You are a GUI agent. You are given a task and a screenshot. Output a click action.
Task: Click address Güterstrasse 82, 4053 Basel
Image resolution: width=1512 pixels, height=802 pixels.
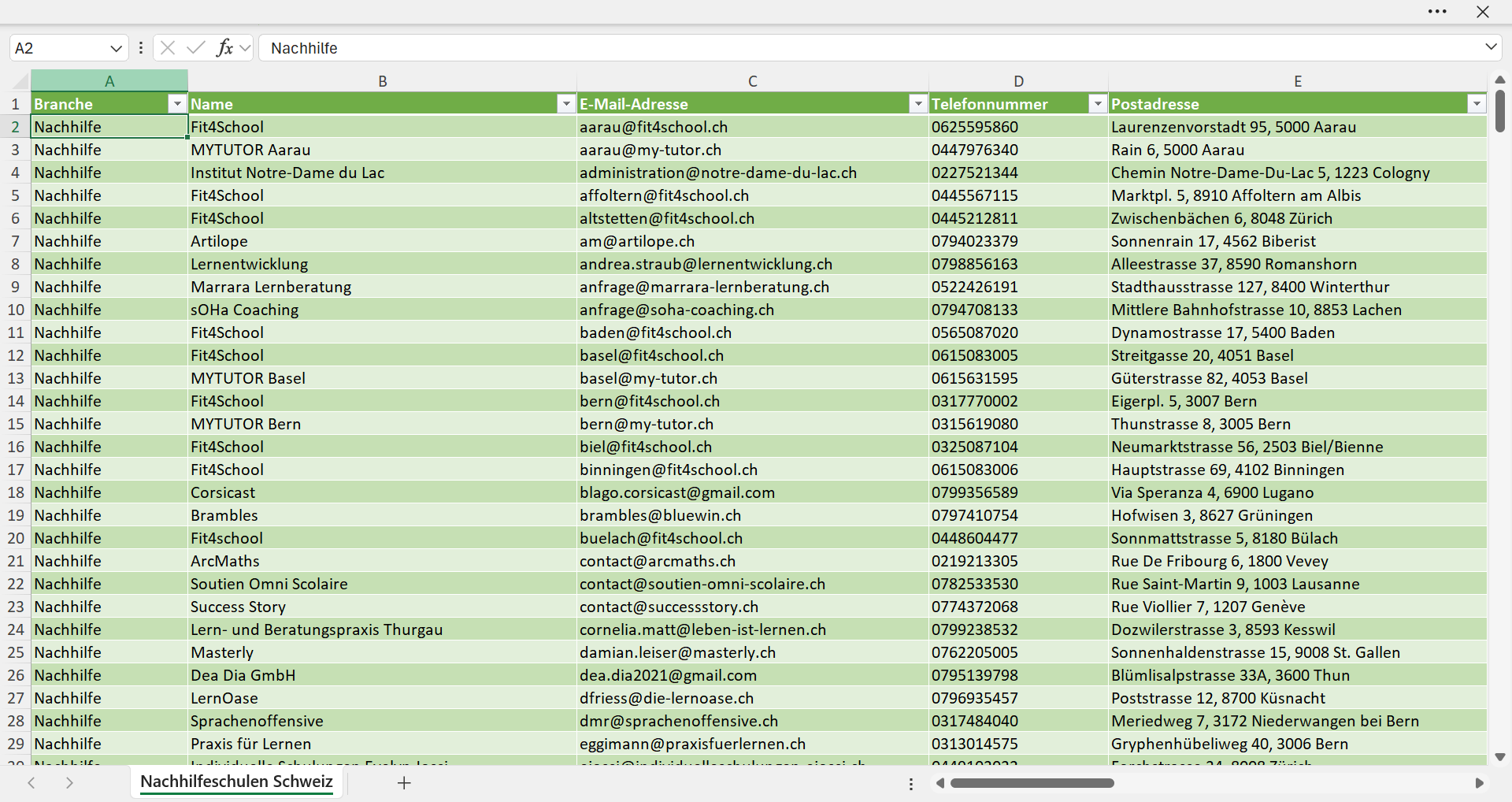[x=1298, y=378]
